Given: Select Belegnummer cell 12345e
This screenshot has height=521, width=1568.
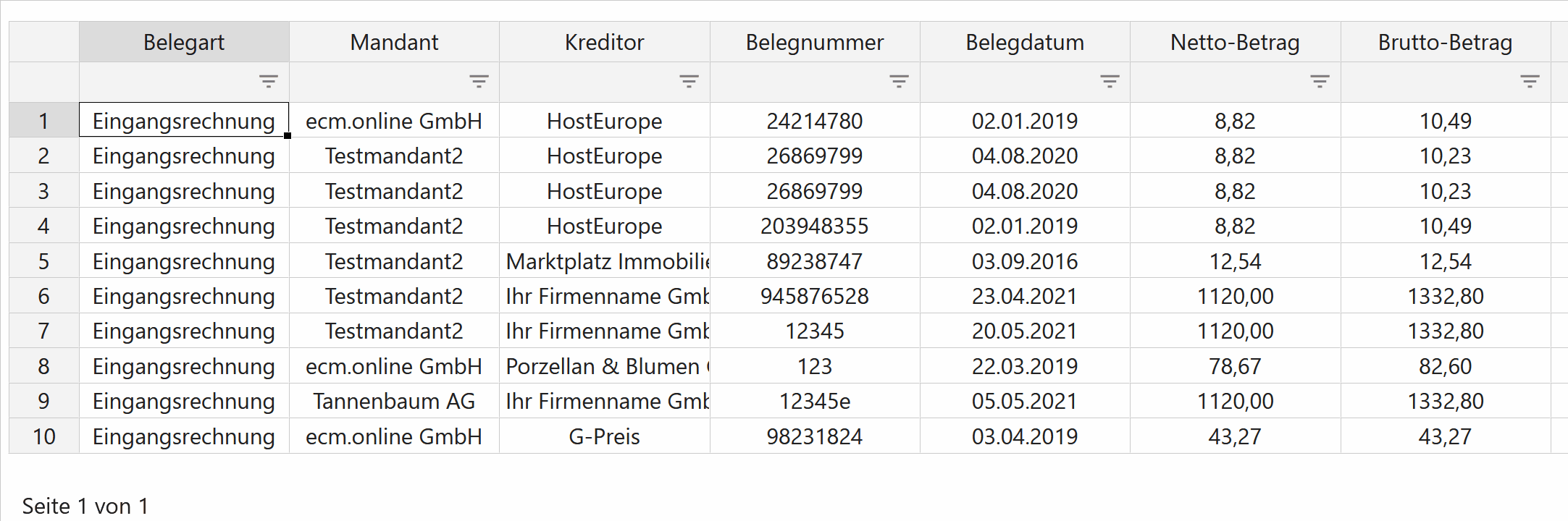Looking at the screenshot, I should [x=815, y=401].
